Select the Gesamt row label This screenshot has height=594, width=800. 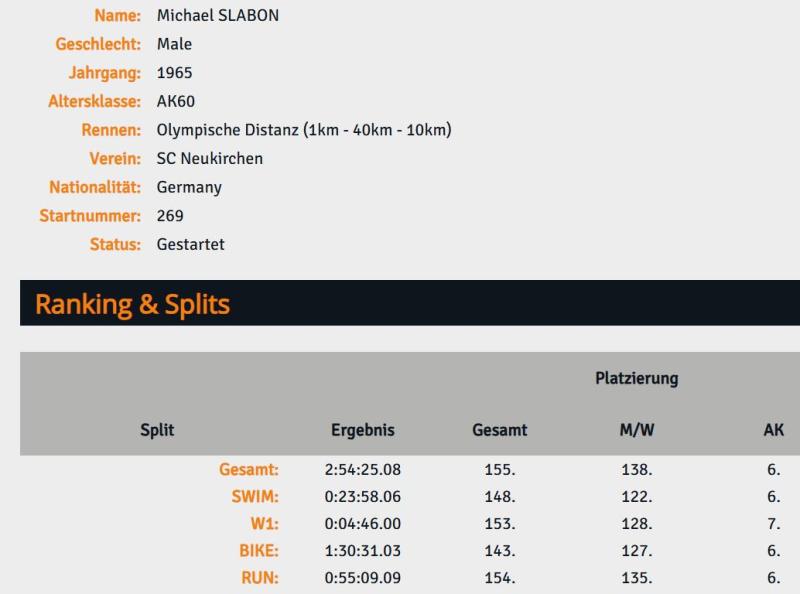point(249,469)
